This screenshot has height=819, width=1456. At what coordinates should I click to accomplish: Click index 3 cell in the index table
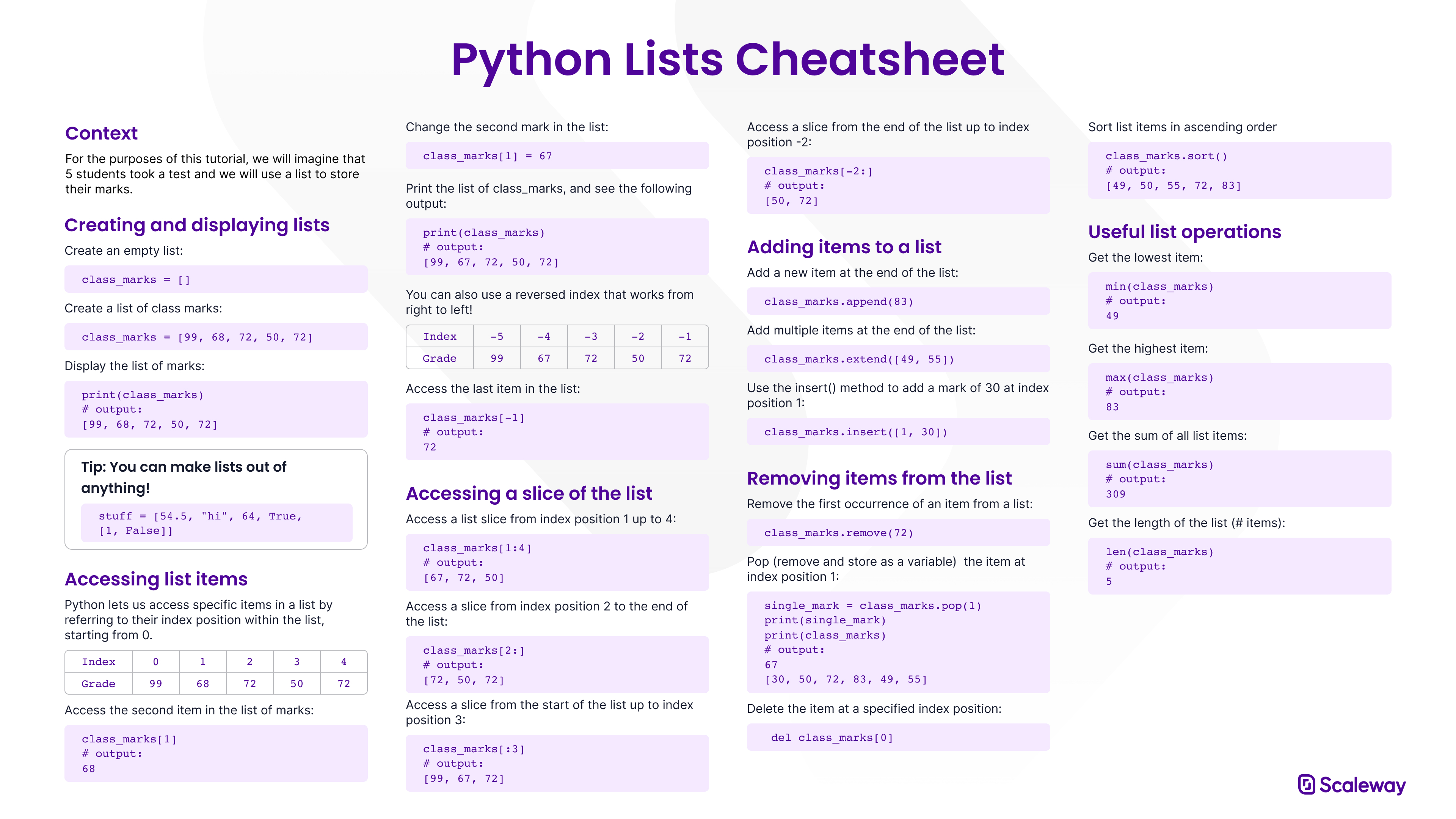pos(297,661)
